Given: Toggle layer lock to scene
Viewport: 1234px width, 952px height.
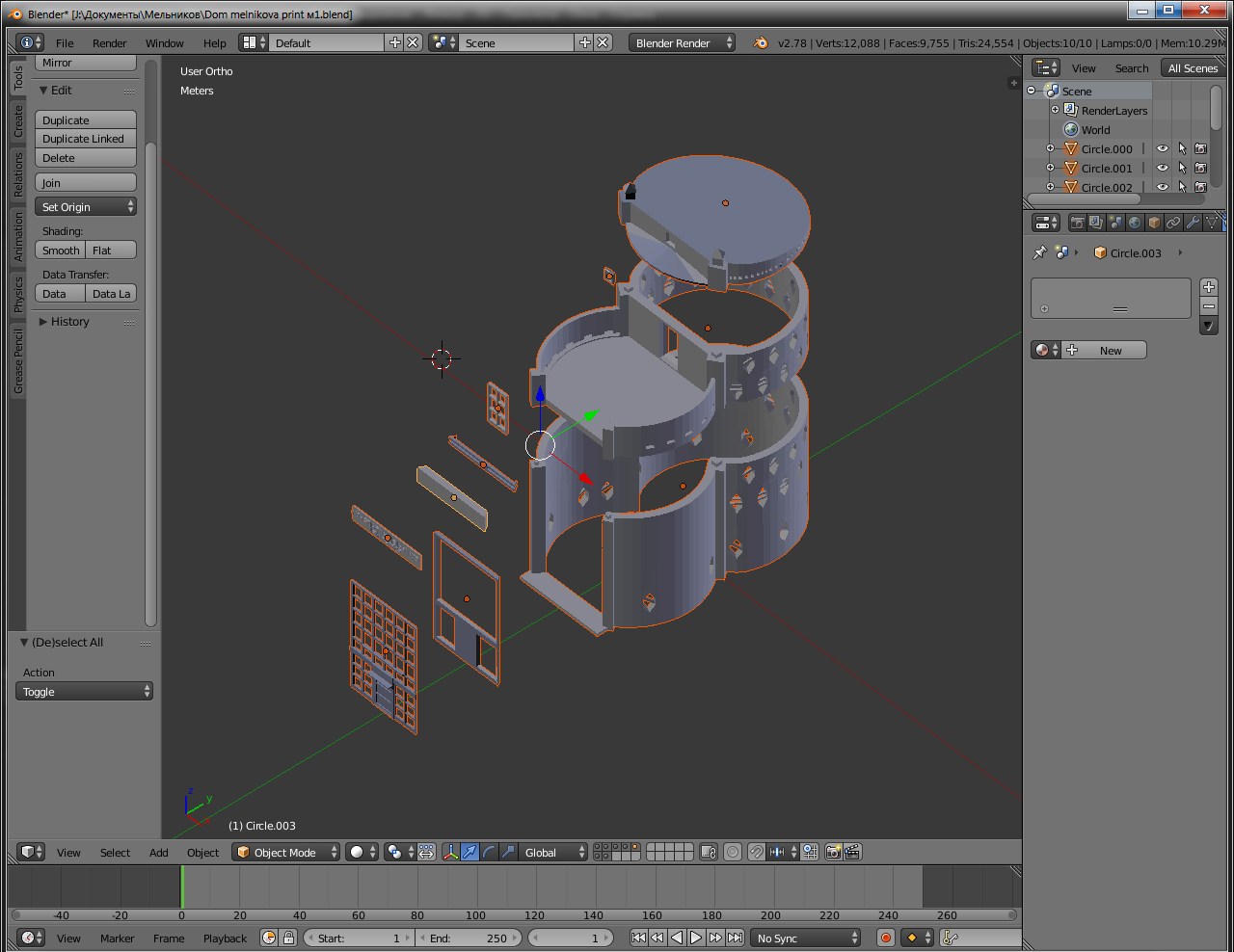Looking at the screenshot, I should pos(709,852).
